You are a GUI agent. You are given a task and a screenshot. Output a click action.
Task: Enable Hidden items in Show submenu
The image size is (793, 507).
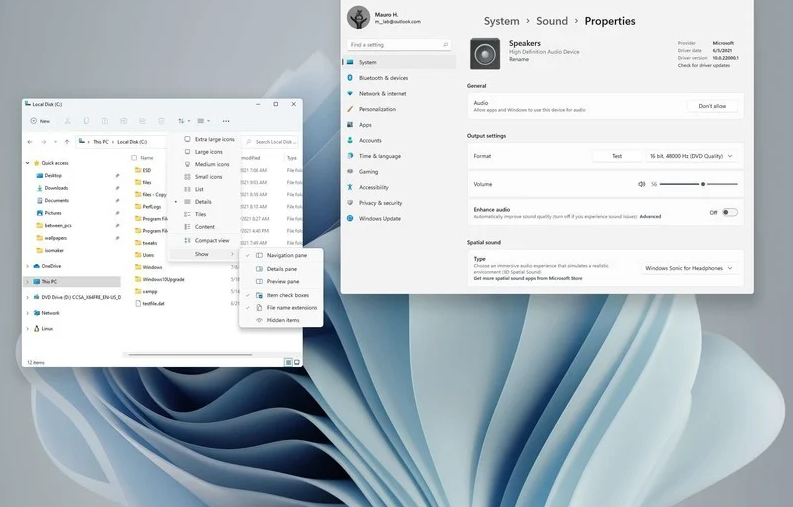[281, 320]
